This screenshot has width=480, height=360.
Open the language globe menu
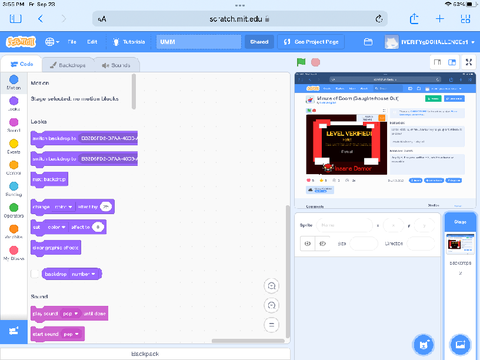(x=52, y=42)
